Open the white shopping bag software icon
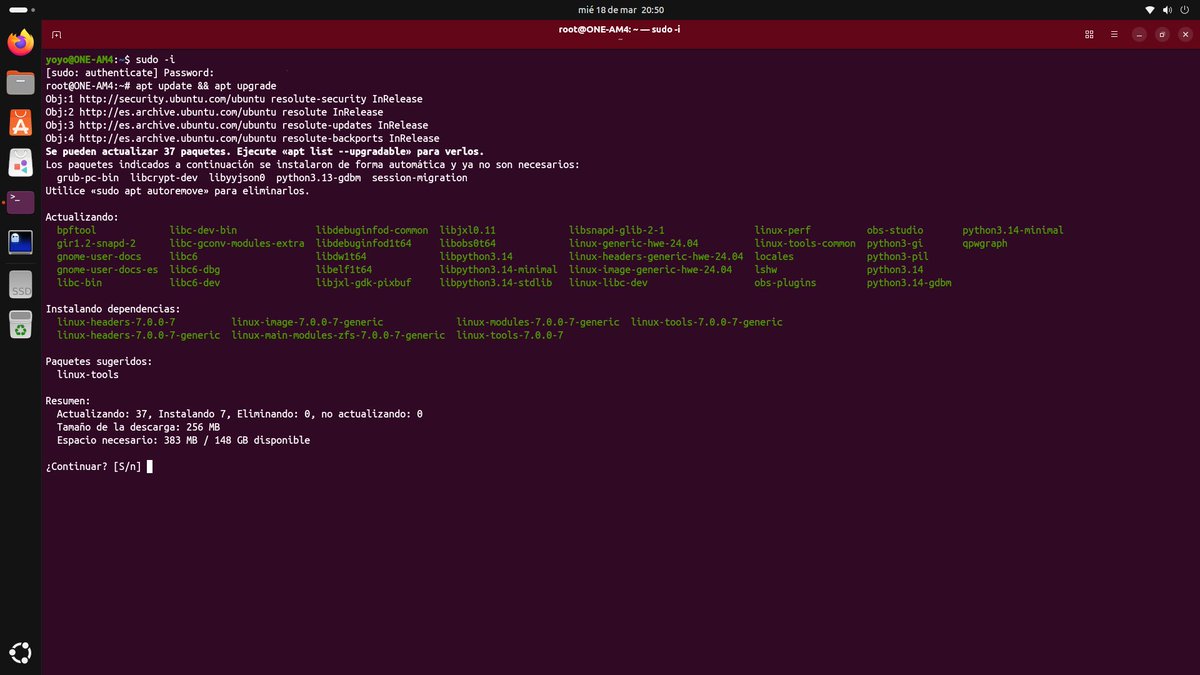Screen dimensions: 1200x675 click(x=21, y=162)
